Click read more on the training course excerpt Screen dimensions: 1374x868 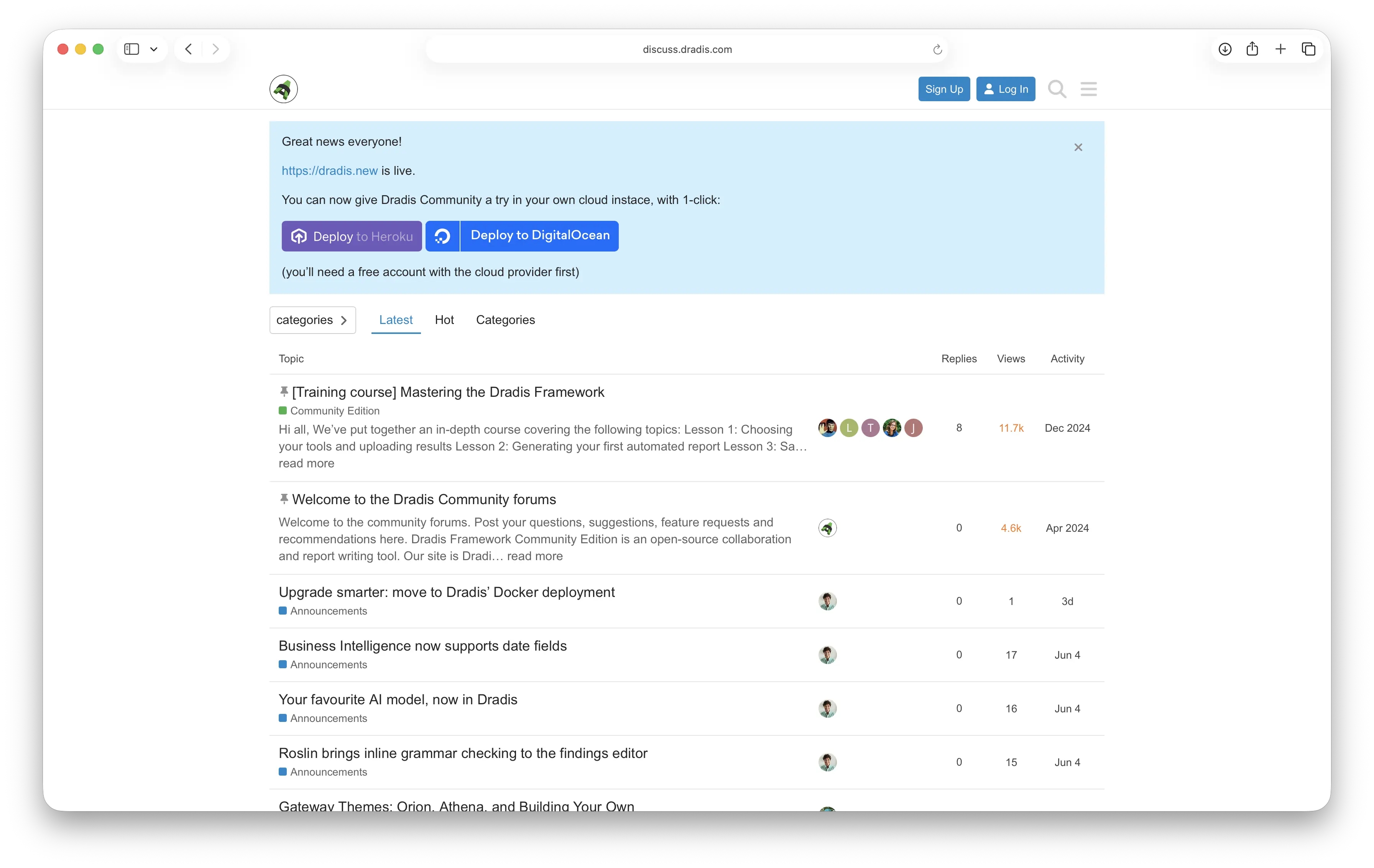(306, 464)
